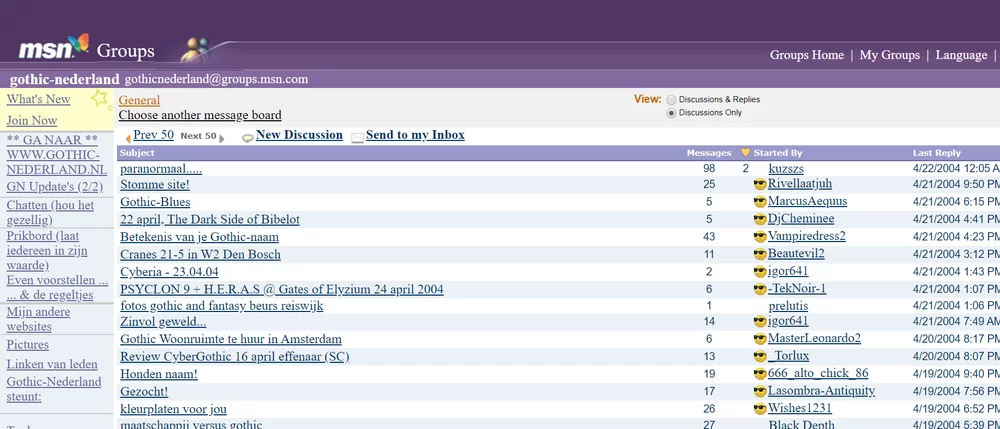
Task: Click the envelope icon for Send to my Inbox
Action: point(357,137)
